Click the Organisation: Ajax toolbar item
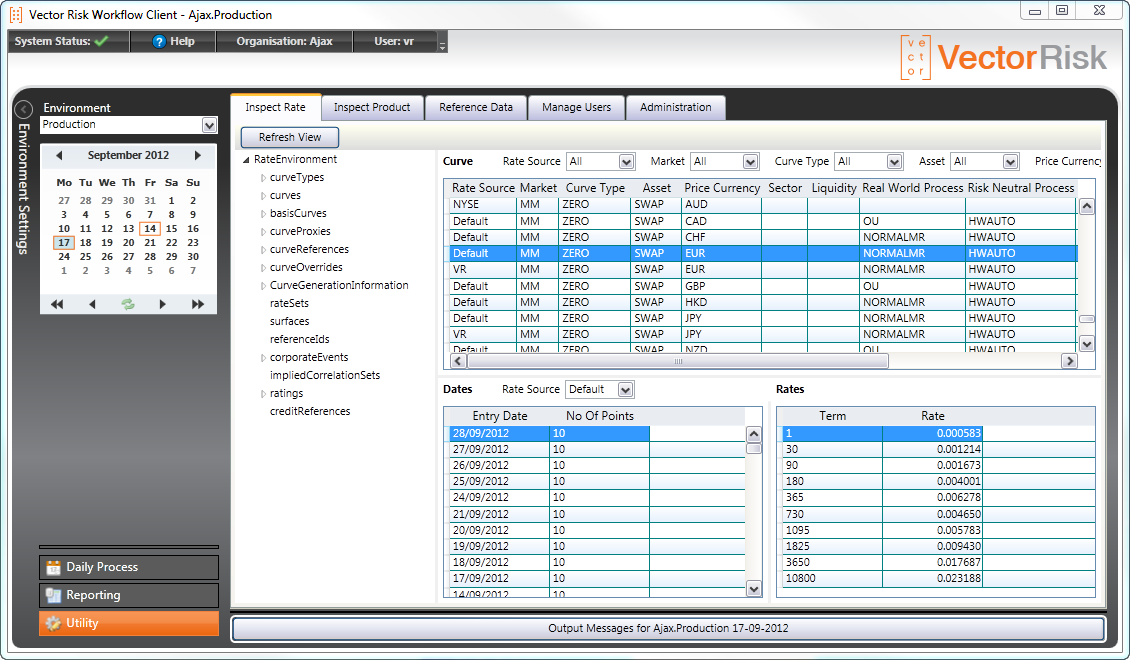Viewport: 1130px width, 660px height. 285,41
